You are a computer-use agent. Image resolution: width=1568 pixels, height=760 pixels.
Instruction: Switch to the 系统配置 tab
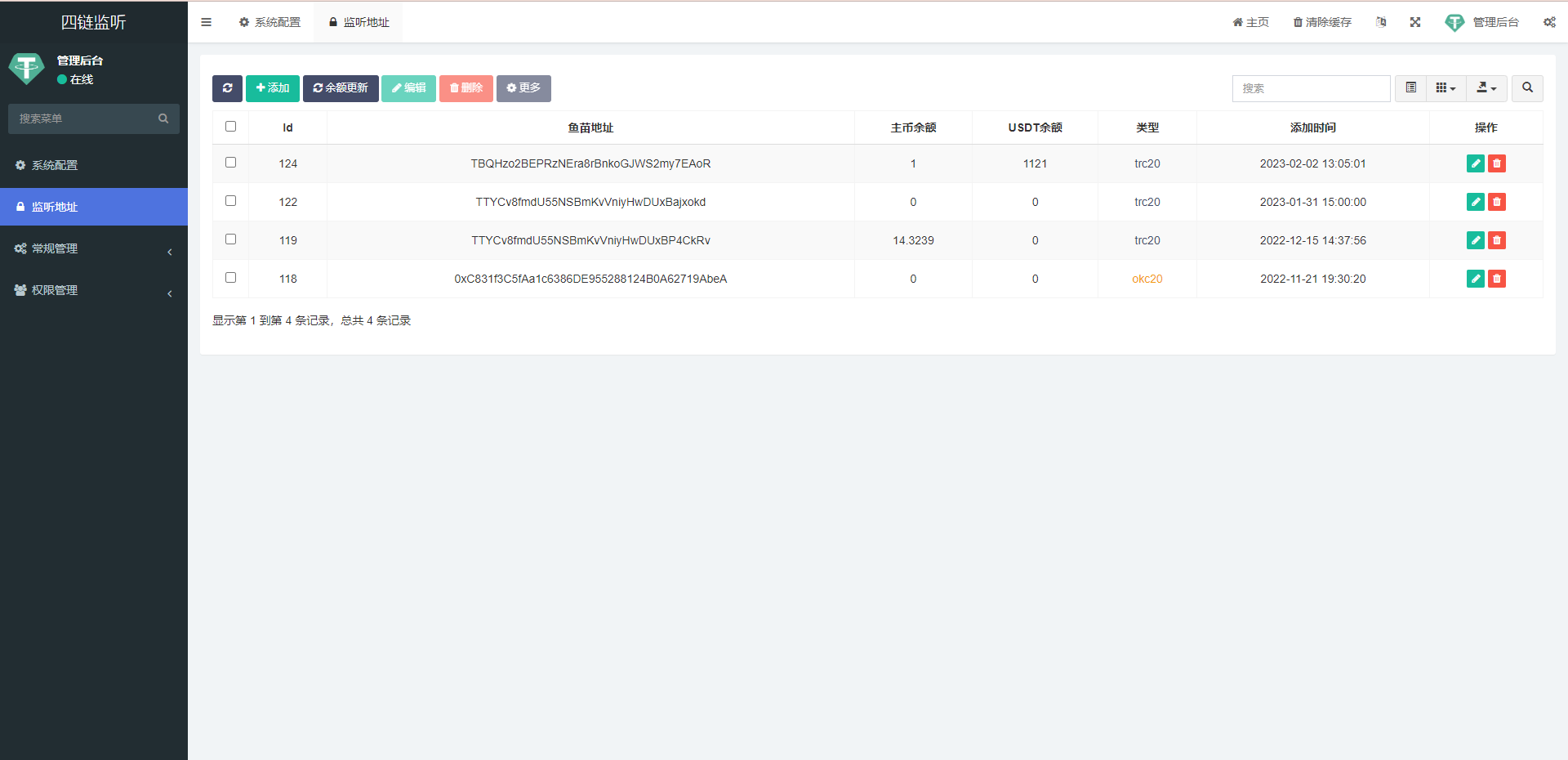(x=269, y=22)
